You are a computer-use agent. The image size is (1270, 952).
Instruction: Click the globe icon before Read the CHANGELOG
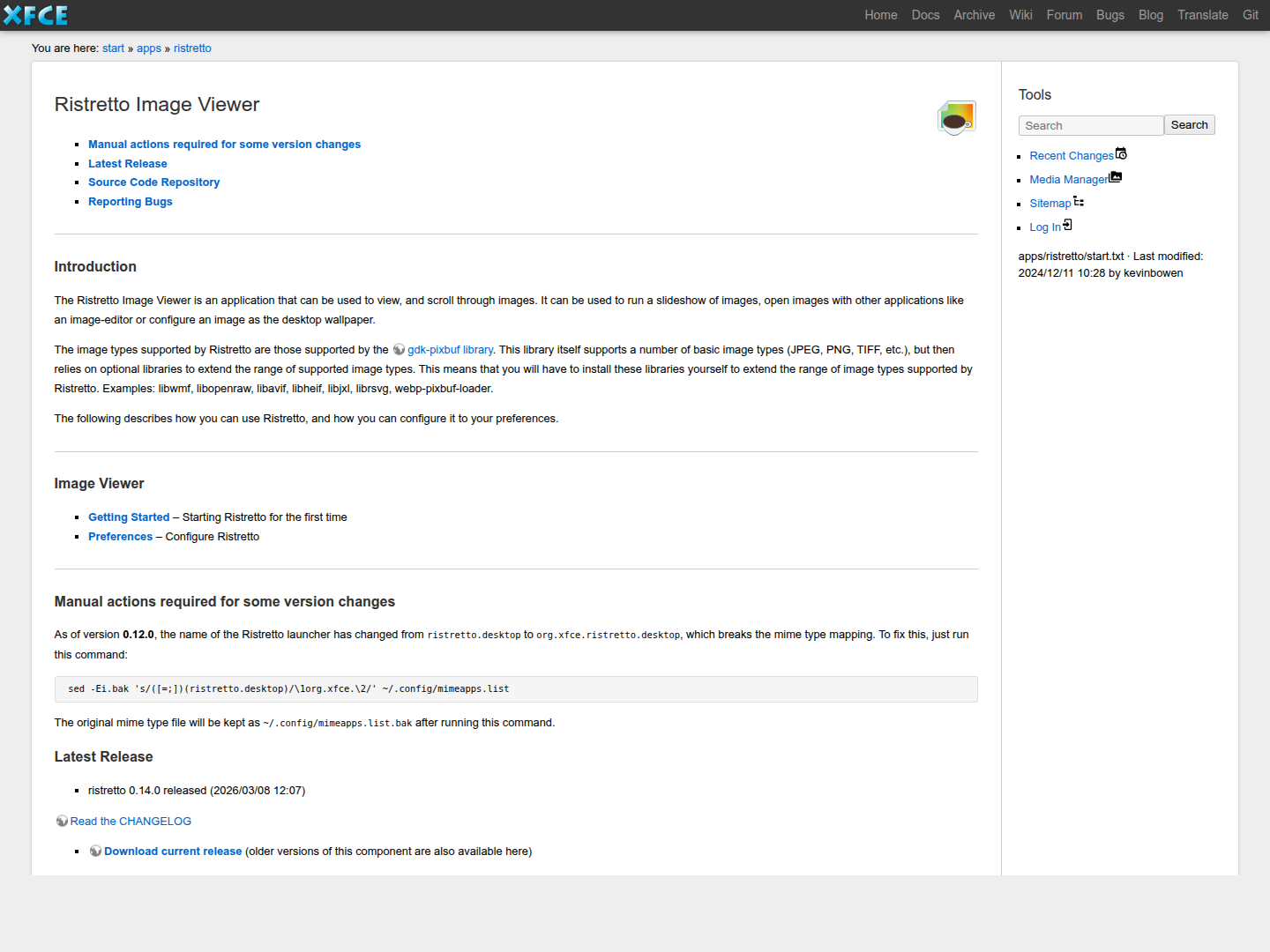click(x=62, y=822)
